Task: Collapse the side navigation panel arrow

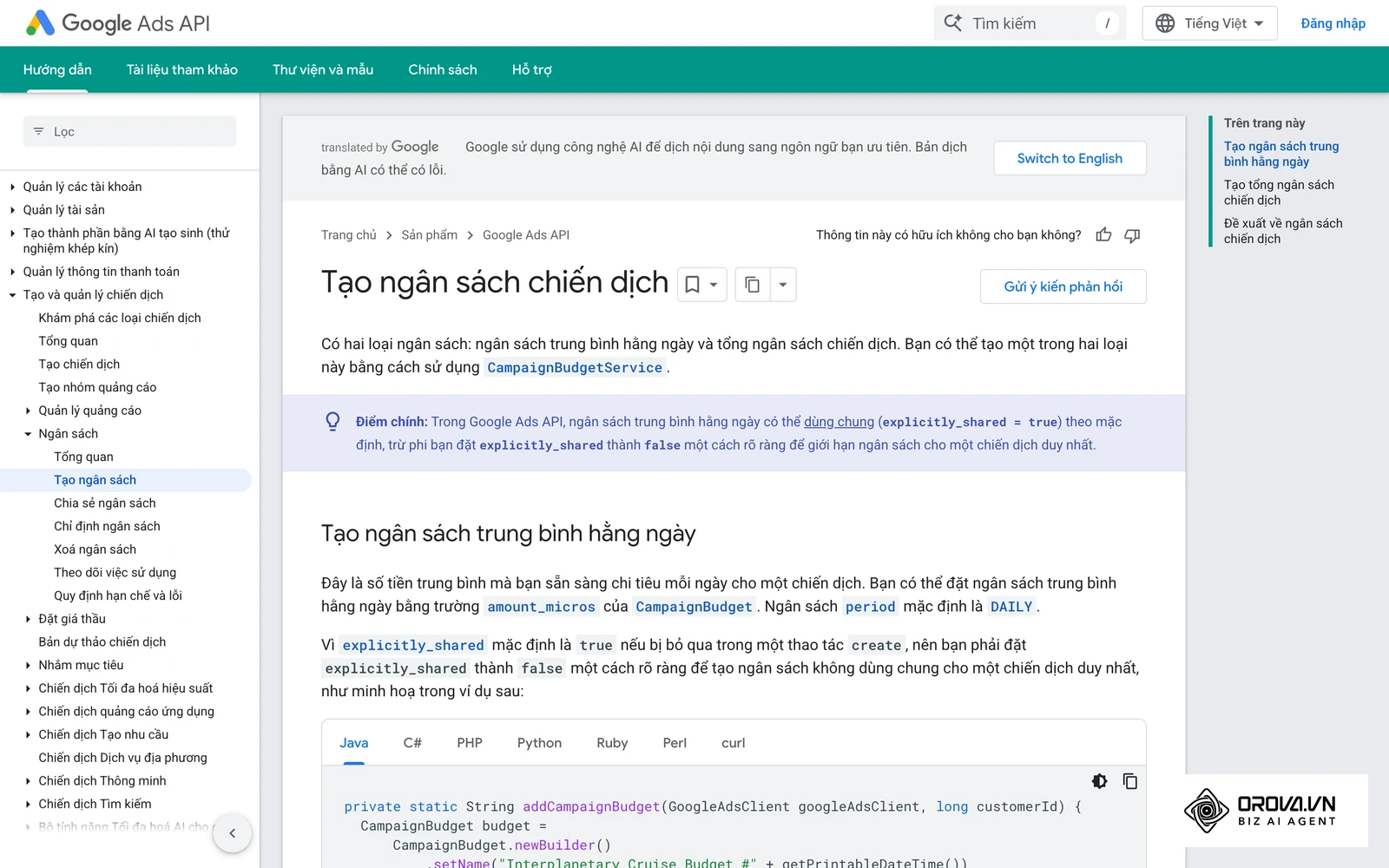Action: [x=232, y=833]
